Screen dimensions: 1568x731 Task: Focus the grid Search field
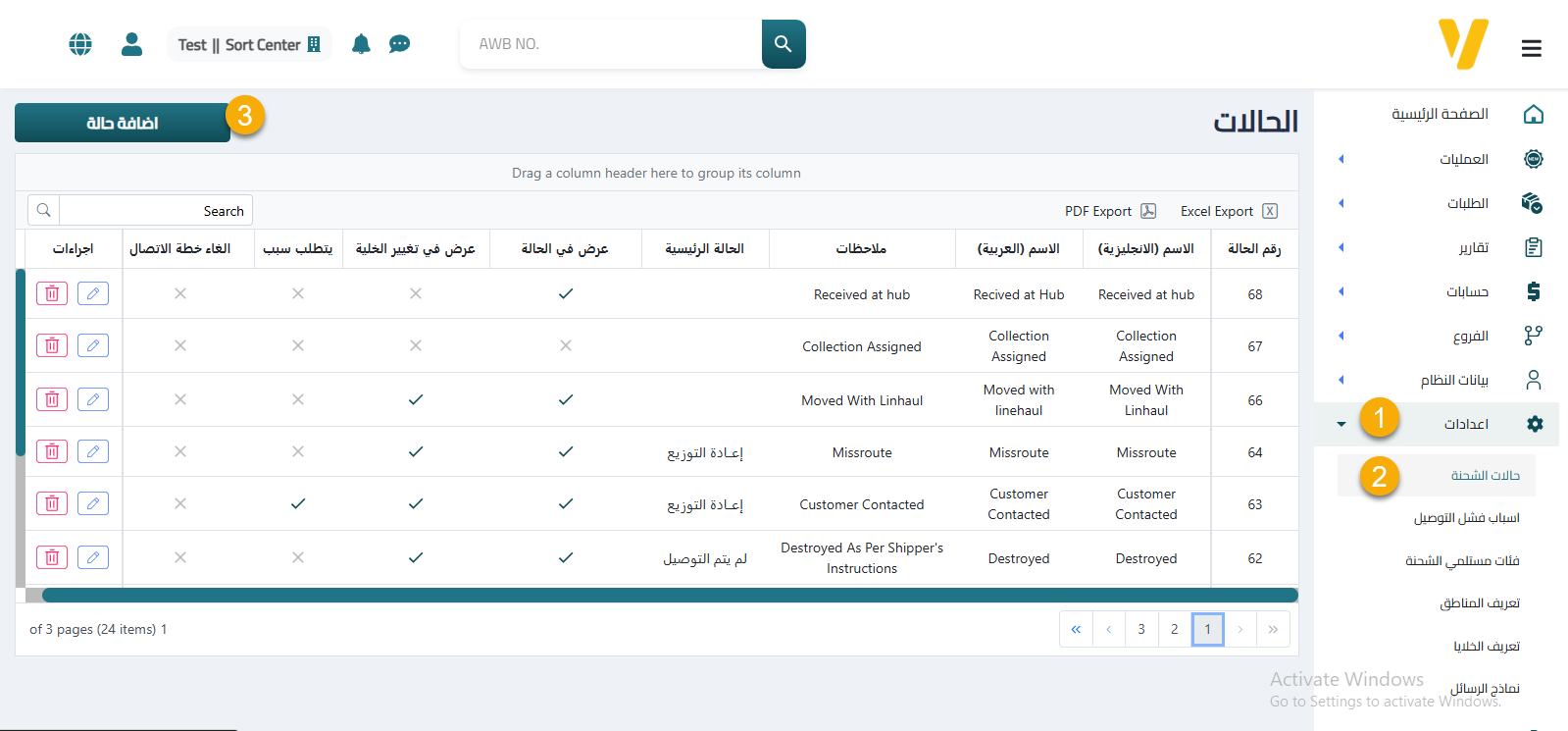(x=156, y=210)
